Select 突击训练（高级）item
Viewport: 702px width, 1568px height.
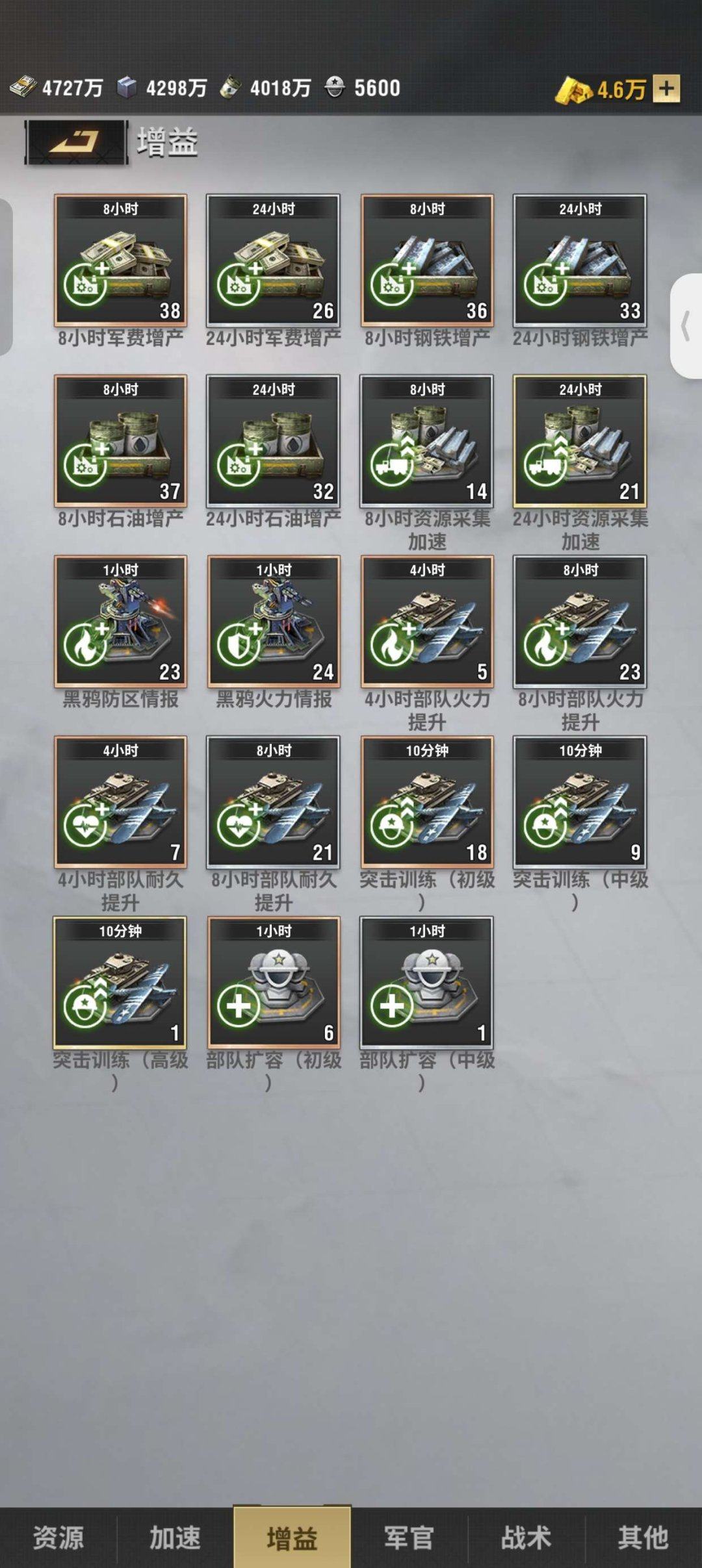point(120,982)
